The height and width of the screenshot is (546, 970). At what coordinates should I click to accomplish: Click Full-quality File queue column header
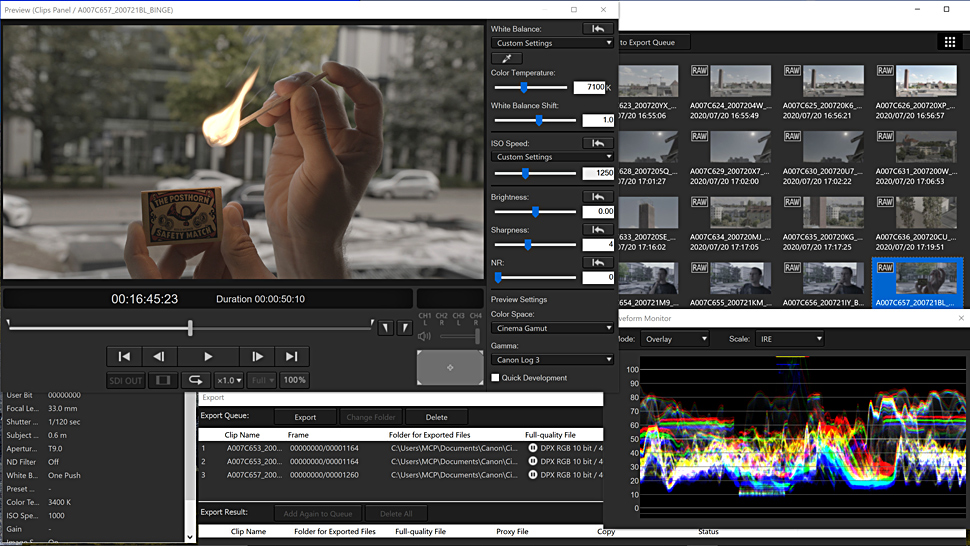[550, 435]
